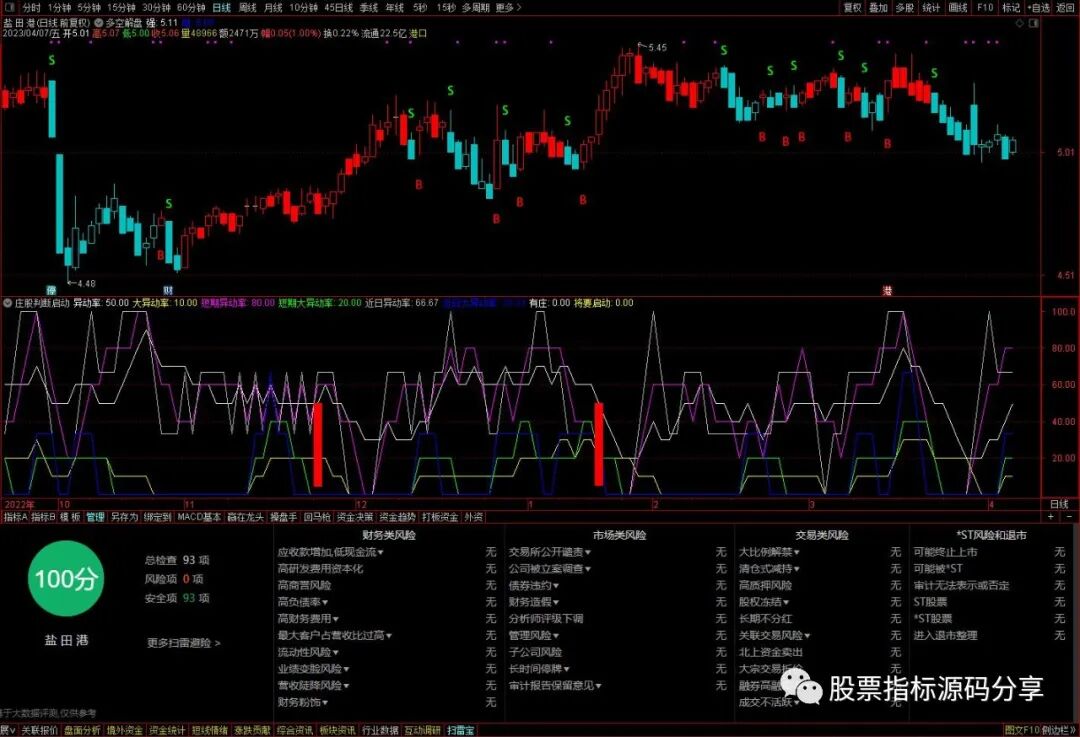Image resolution: width=1080 pixels, height=737 pixels.
Task: Open F10 company information
Action: pos(985,8)
